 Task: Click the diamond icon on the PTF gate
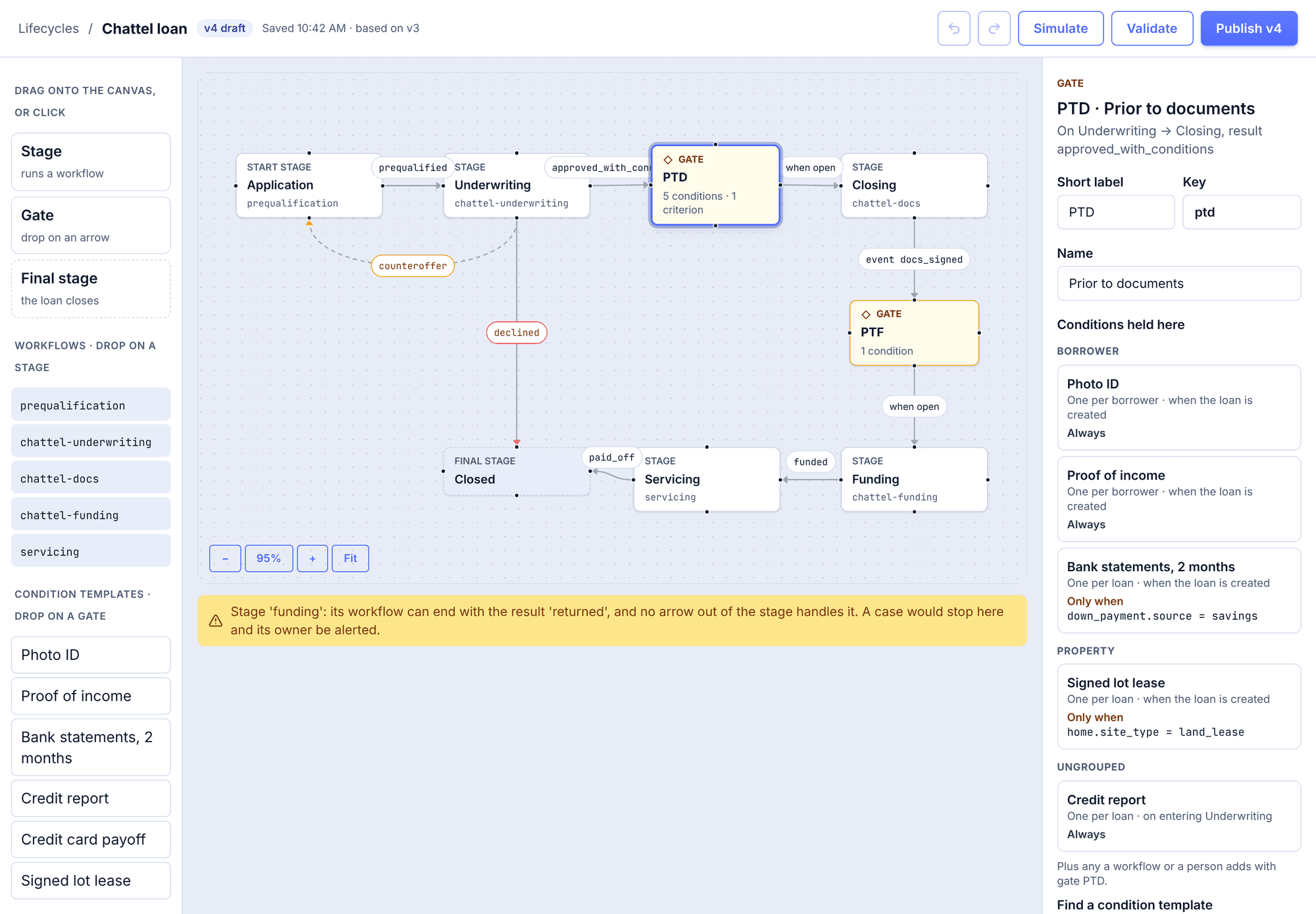[x=866, y=314]
